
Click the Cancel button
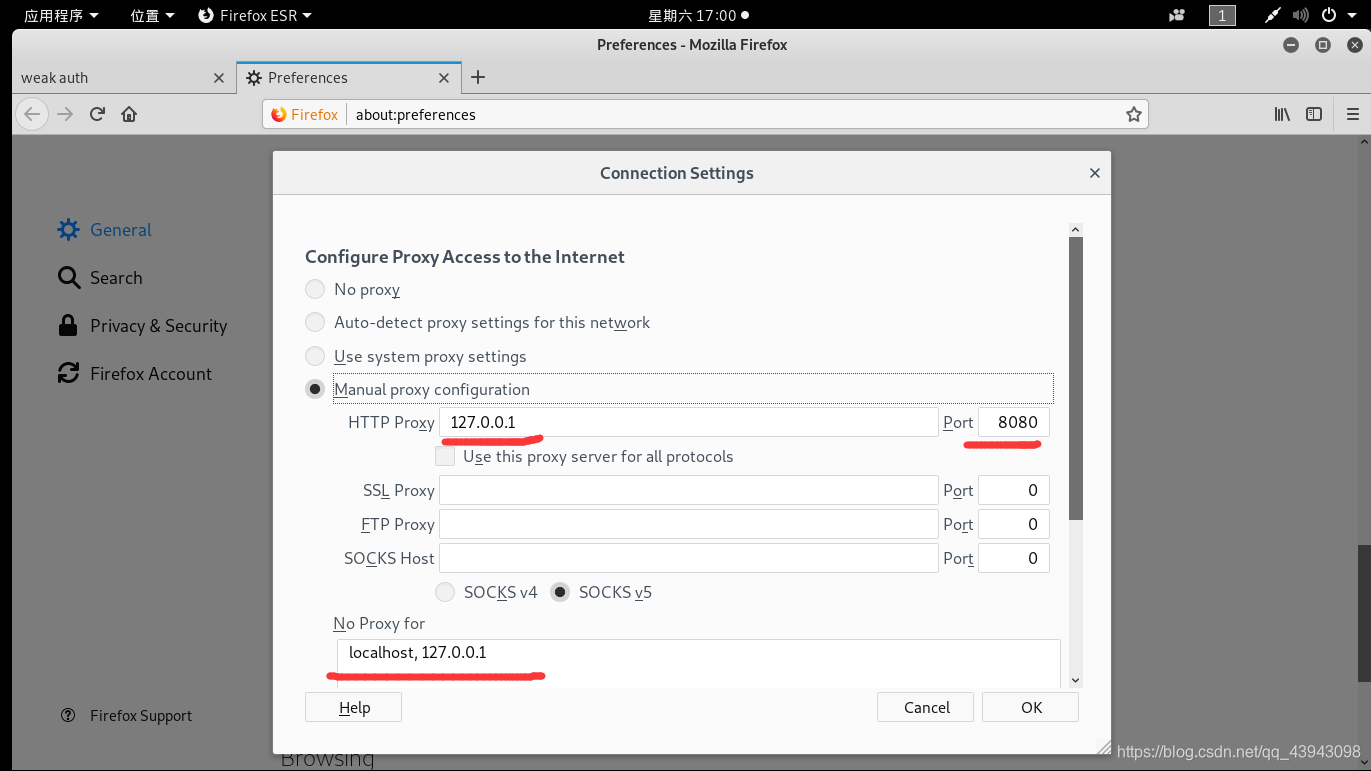coord(926,707)
